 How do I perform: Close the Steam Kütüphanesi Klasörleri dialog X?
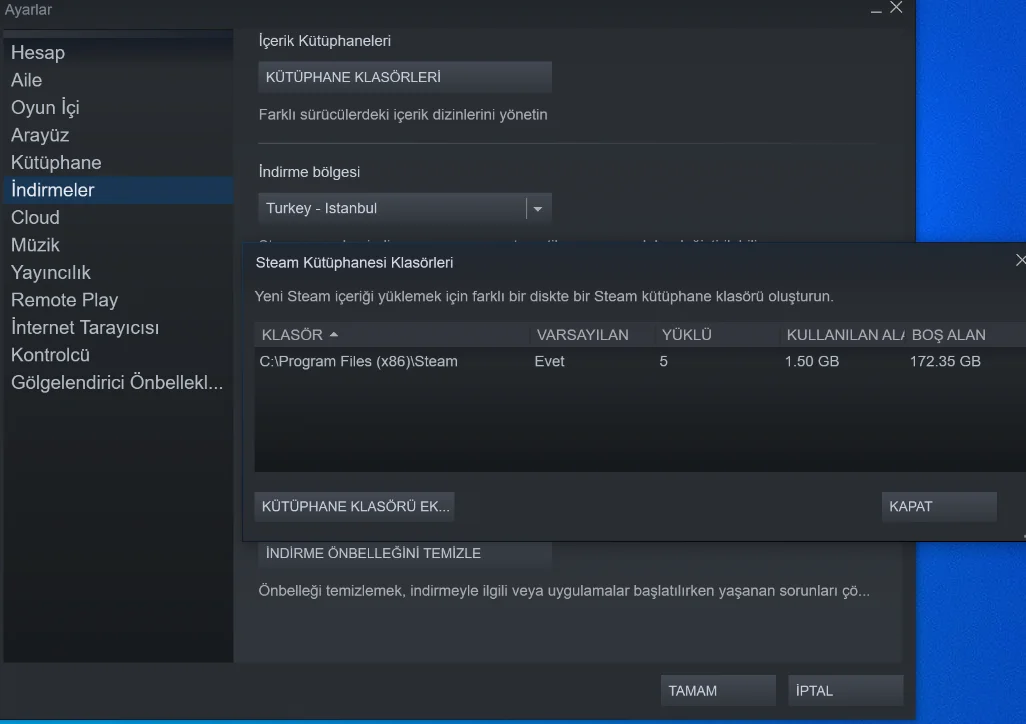coord(1021,260)
